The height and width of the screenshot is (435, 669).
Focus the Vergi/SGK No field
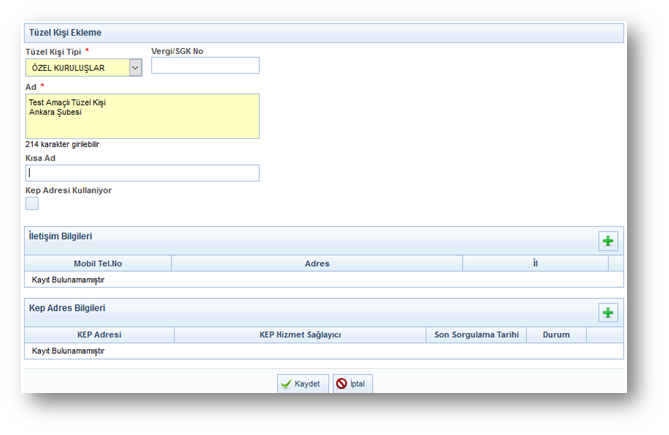click(x=204, y=66)
